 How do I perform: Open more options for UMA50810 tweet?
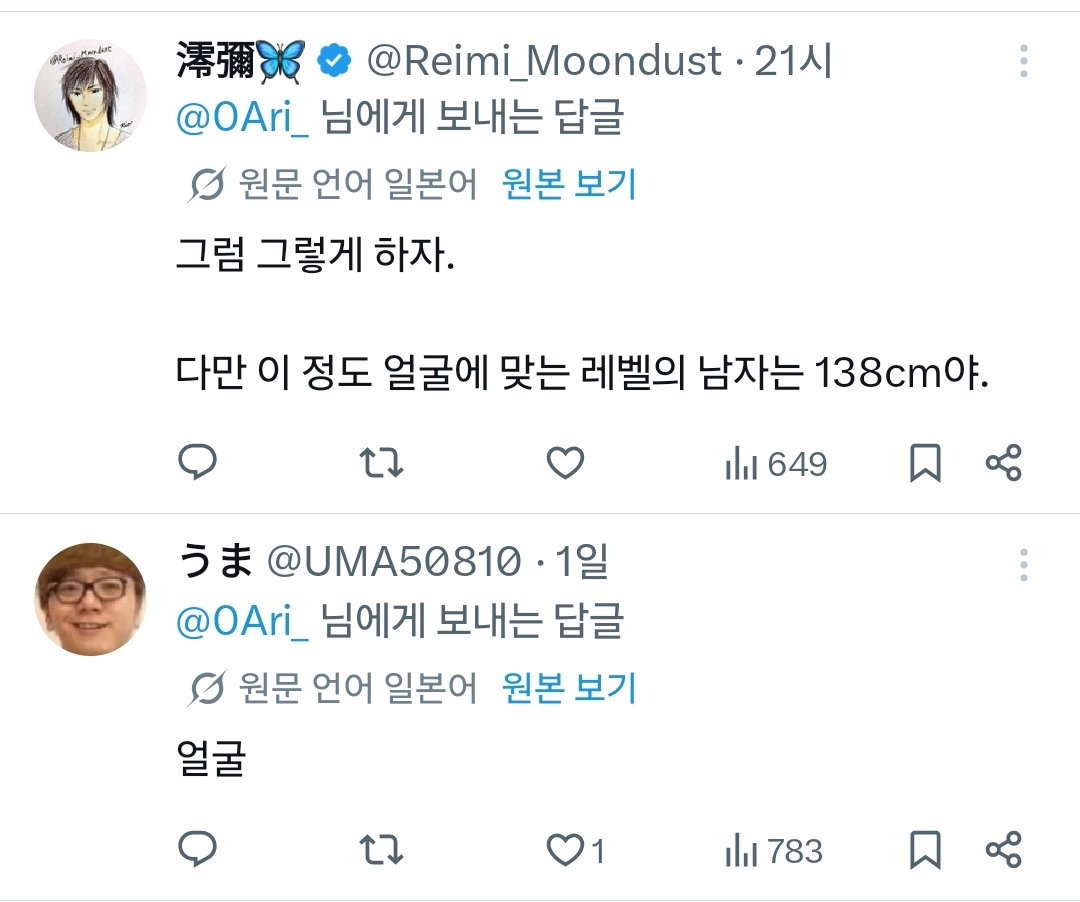click(x=1024, y=565)
